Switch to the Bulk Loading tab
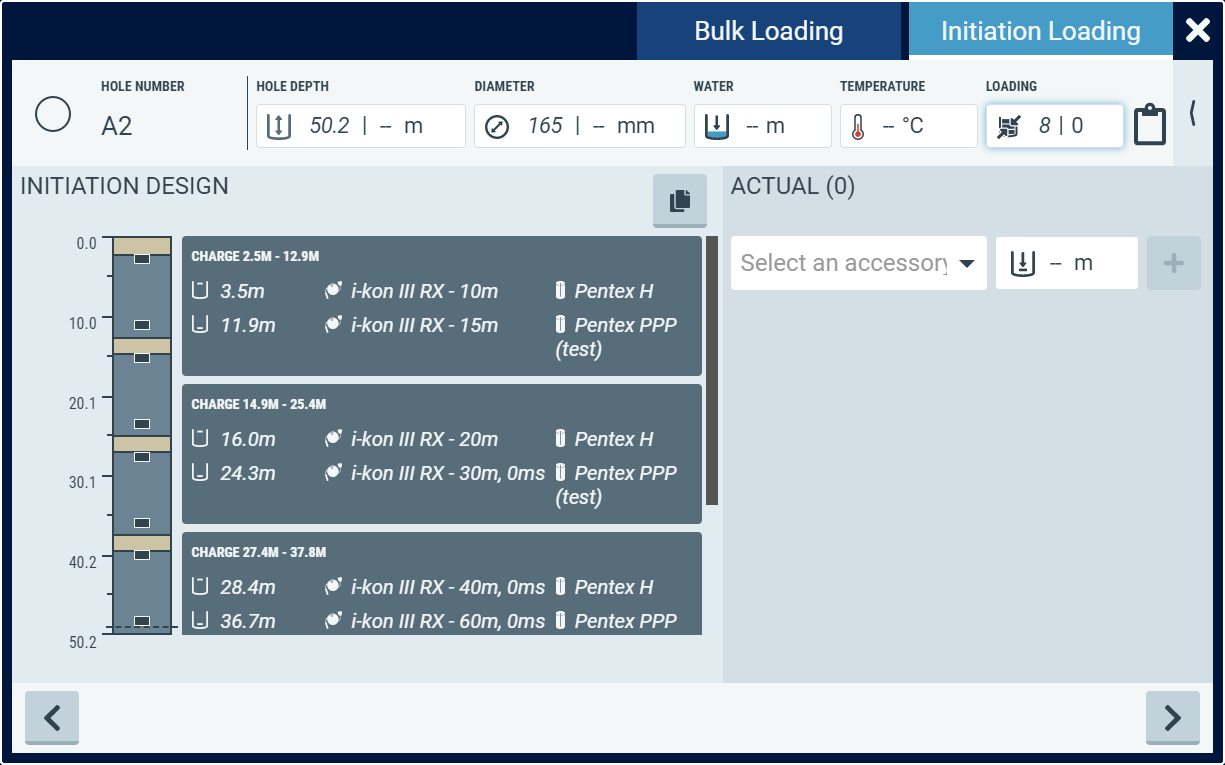This screenshot has height=765, width=1225. [x=769, y=31]
